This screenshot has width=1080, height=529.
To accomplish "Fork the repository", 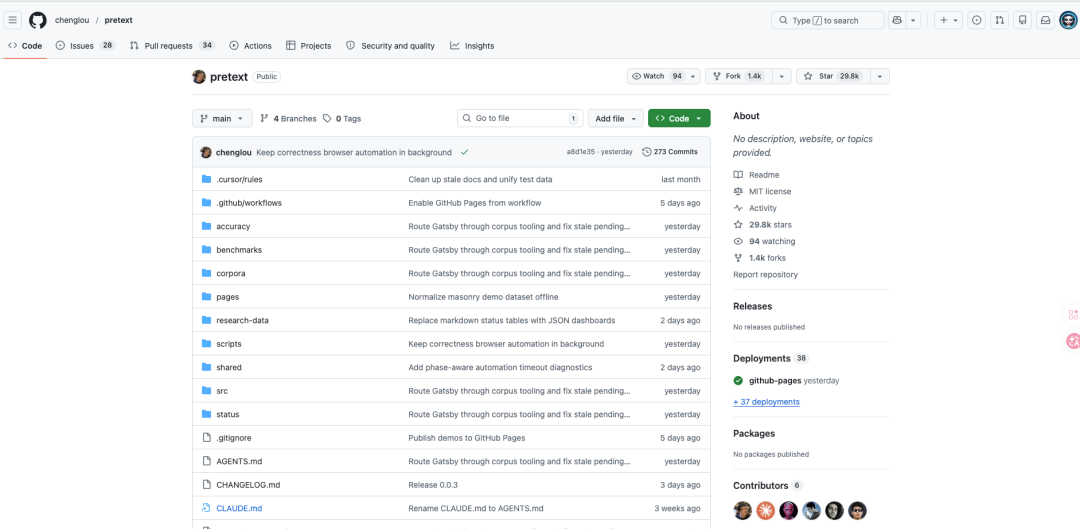I will click(738, 76).
